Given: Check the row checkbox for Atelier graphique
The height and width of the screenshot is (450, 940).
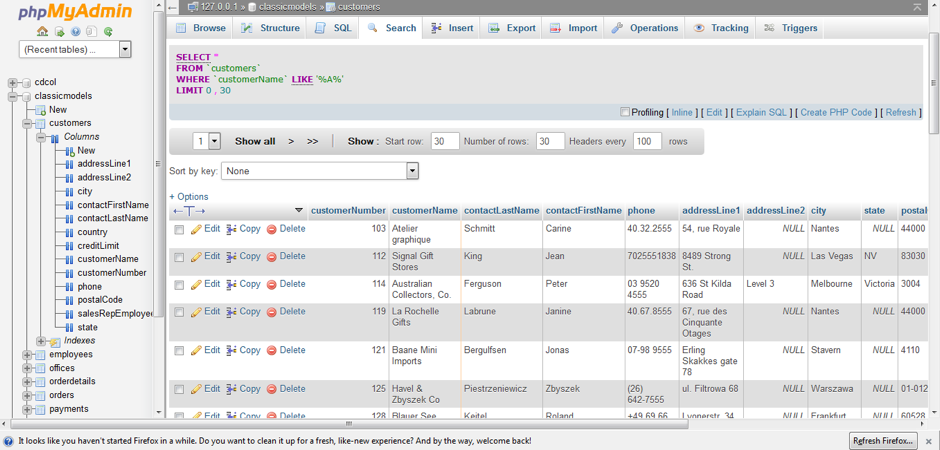Looking at the screenshot, I should [179, 230].
